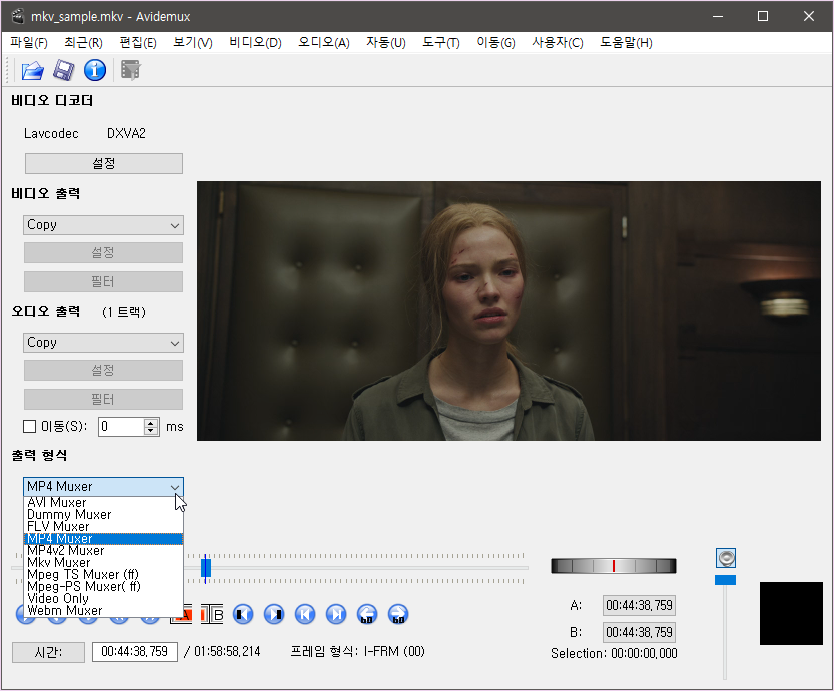The height and width of the screenshot is (691, 834).
Task: Go forward 60 seconds
Action: [398, 614]
